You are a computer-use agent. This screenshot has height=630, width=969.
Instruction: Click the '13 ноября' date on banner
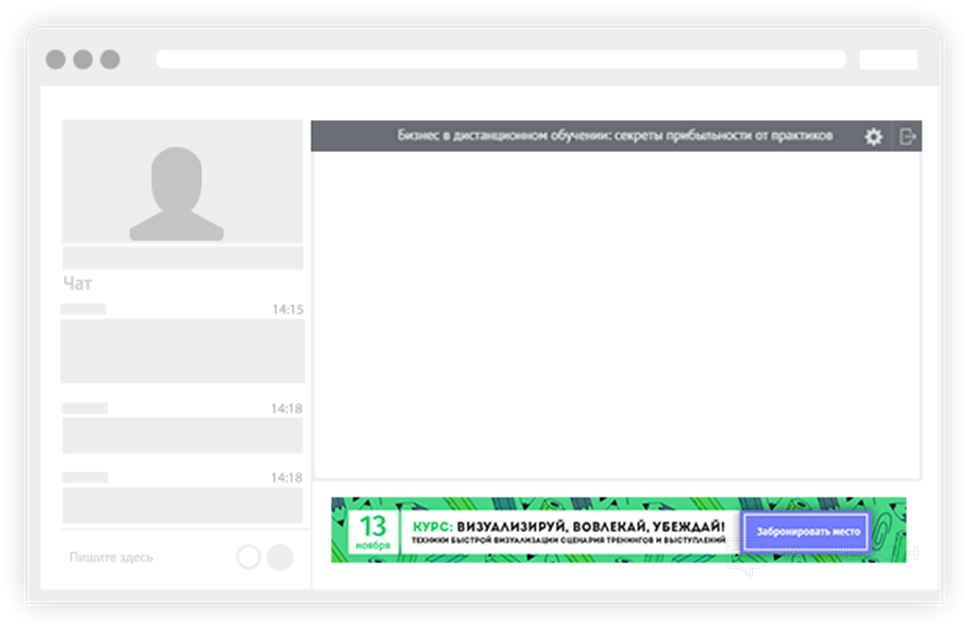click(x=373, y=531)
